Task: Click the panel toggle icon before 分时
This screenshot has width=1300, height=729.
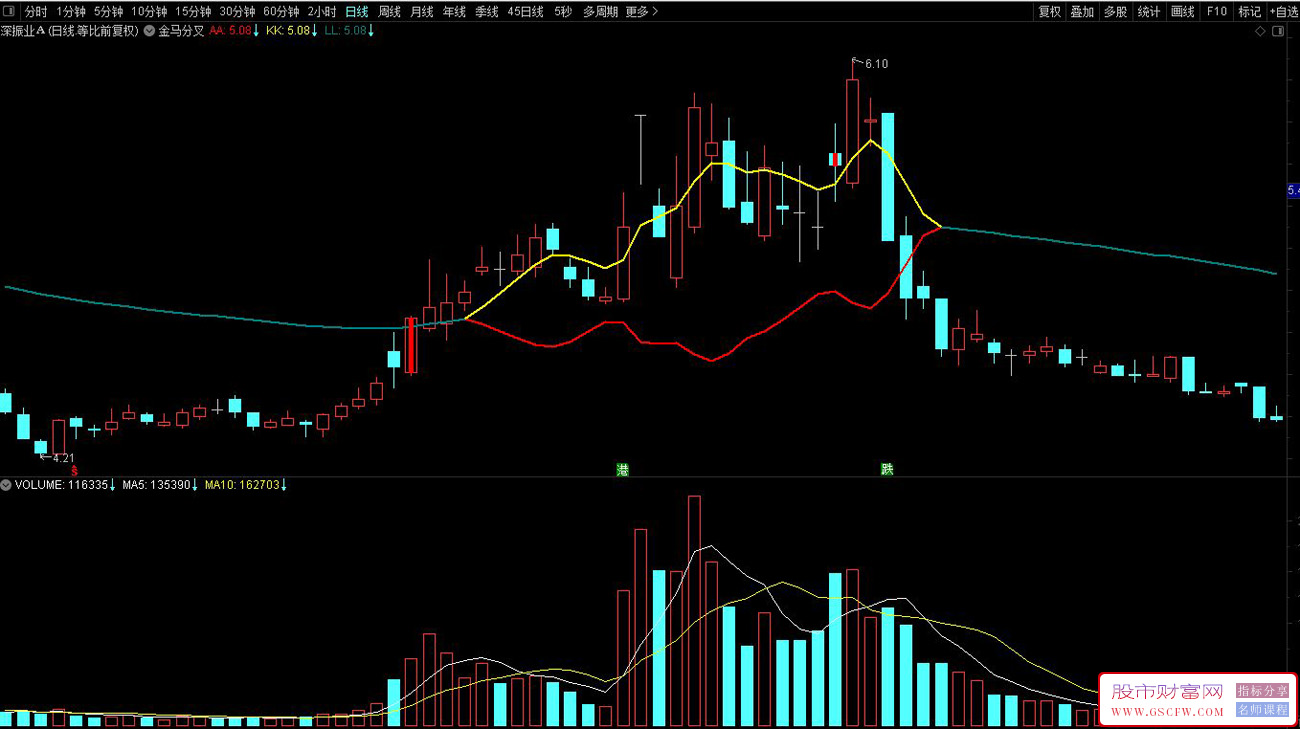Action: [9, 12]
